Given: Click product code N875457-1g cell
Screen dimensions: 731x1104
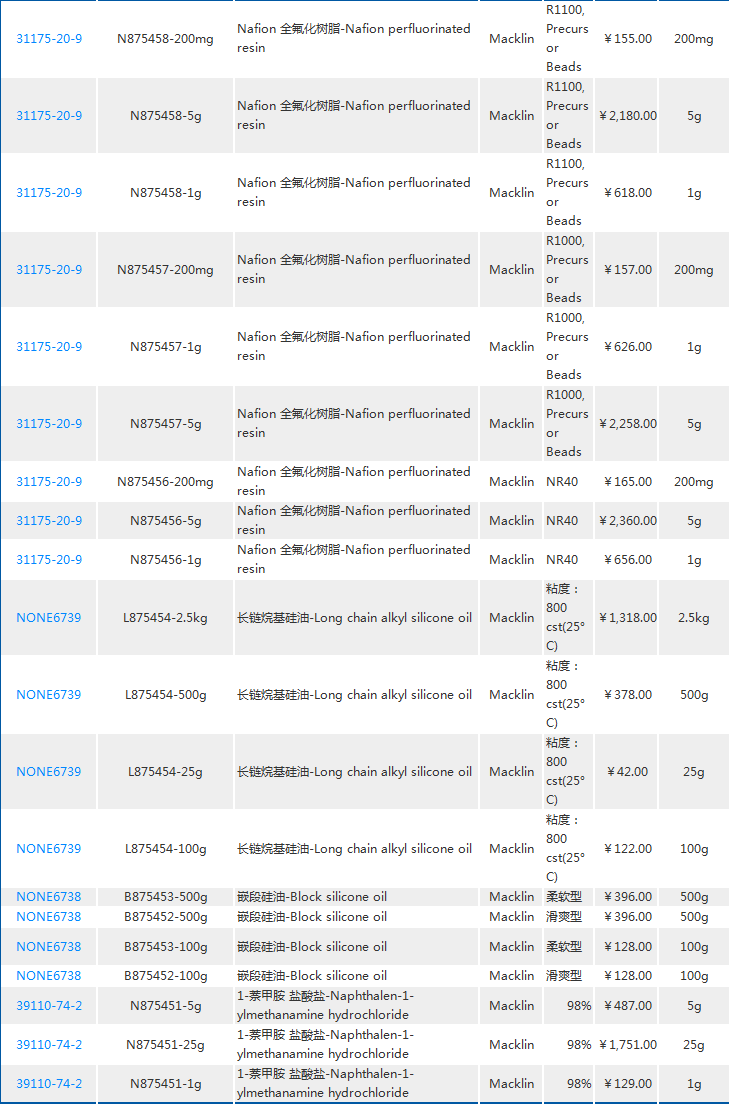Looking at the screenshot, I should click(165, 347).
